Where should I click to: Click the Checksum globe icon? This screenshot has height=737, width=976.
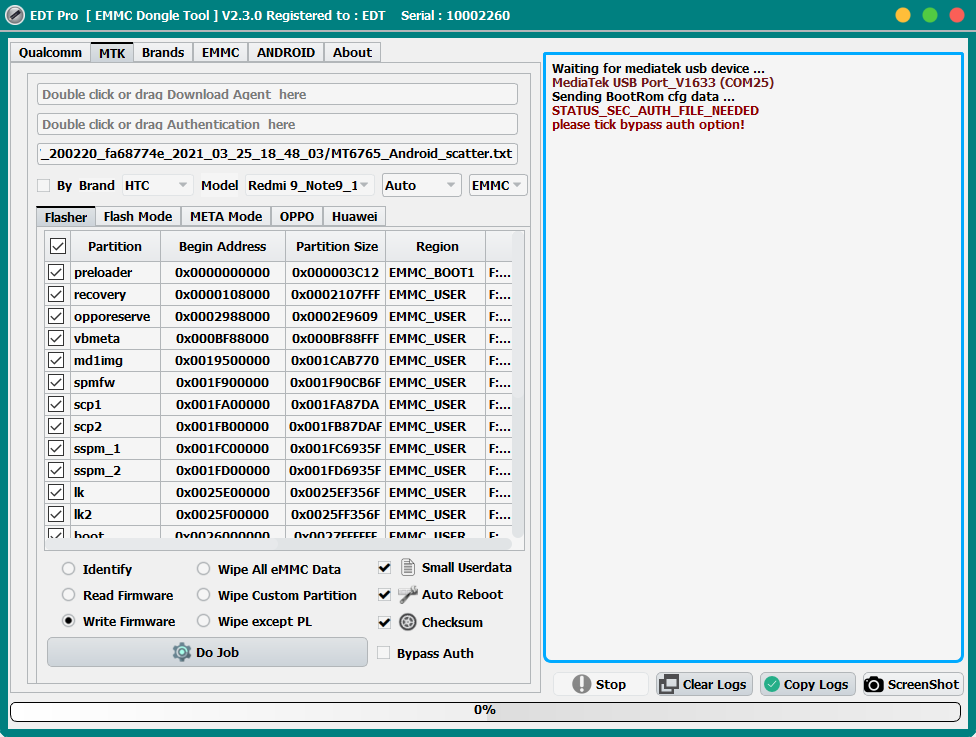[x=407, y=621]
